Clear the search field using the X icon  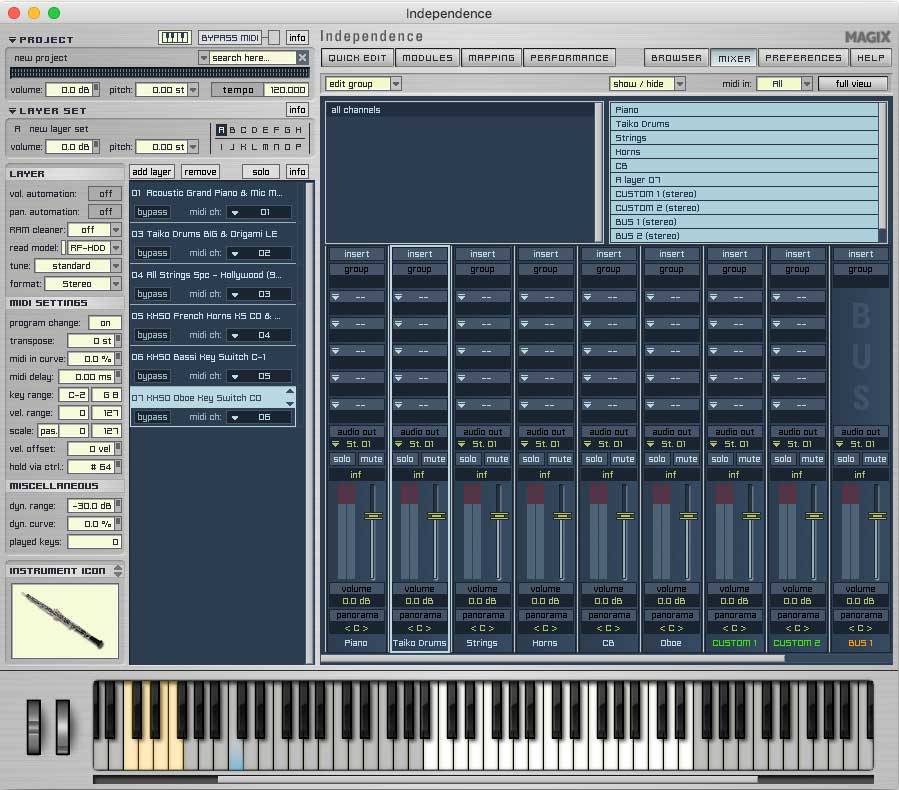click(x=302, y=57)
